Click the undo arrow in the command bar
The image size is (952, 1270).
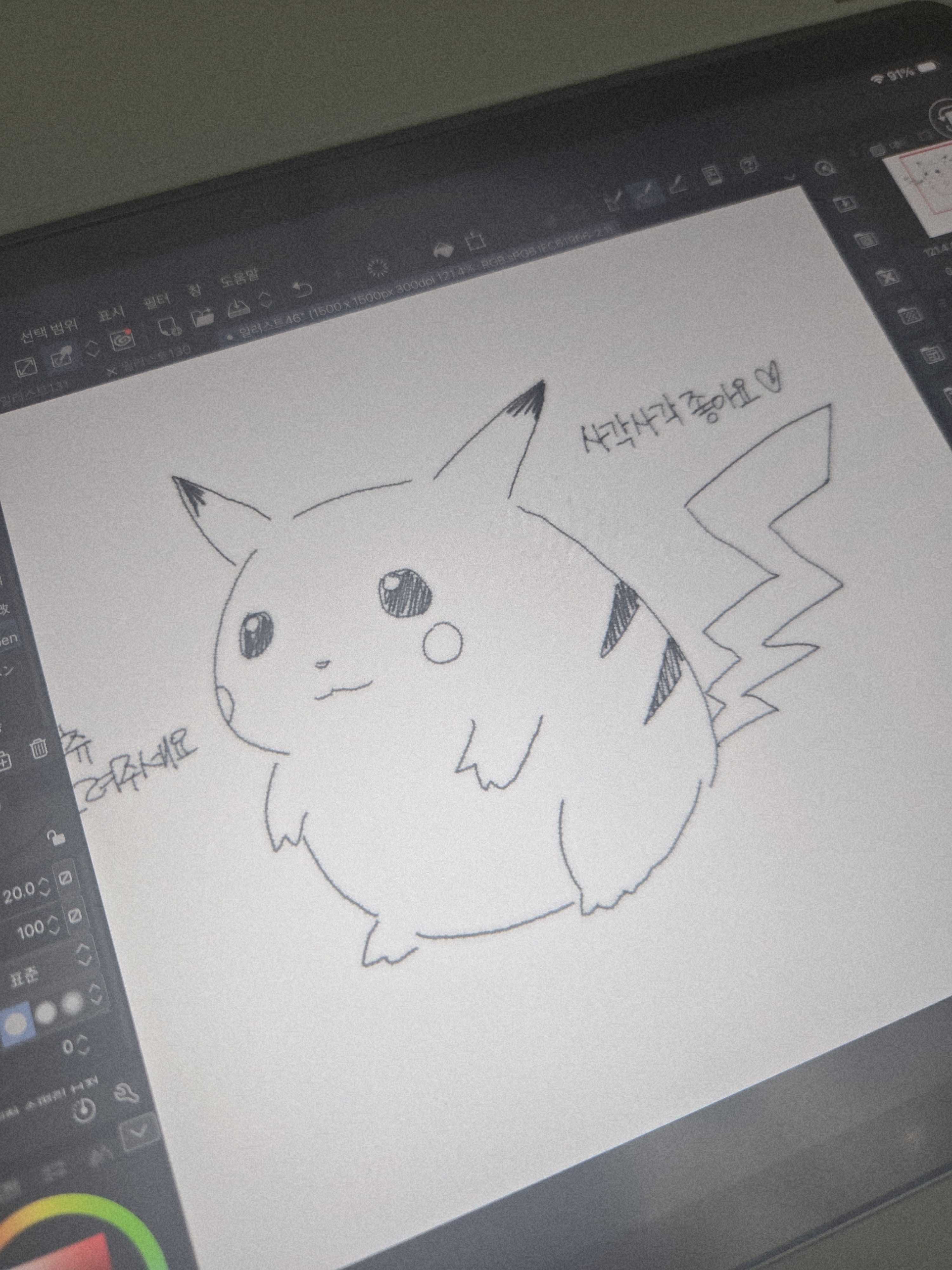tap(302, 289)
